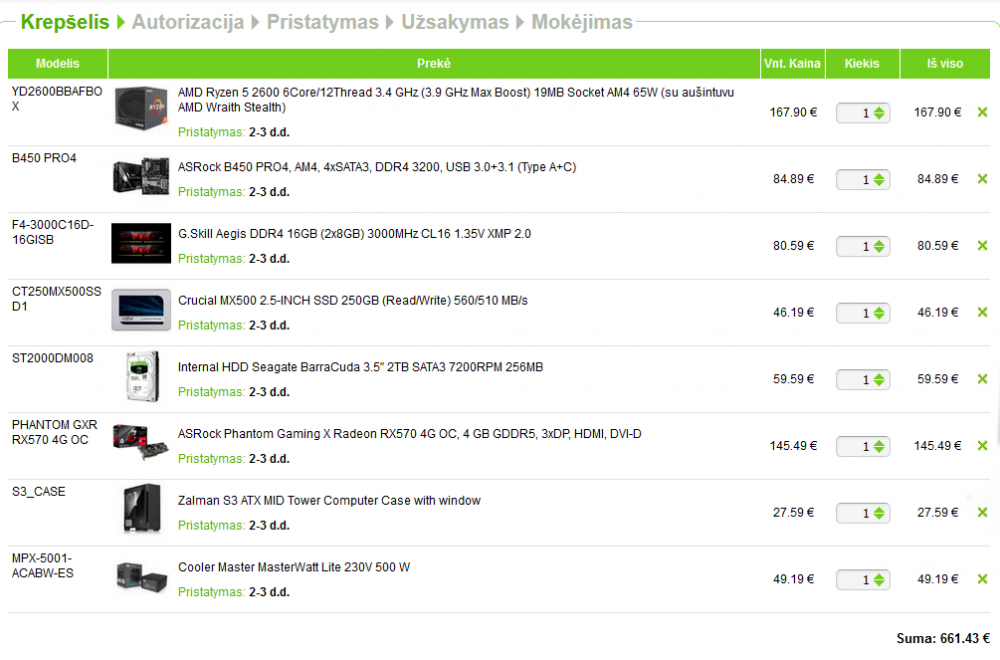Go to Autorizacija checkout step
The width and height of the screenshot is (1000, 660).
(x=188, y=22)
